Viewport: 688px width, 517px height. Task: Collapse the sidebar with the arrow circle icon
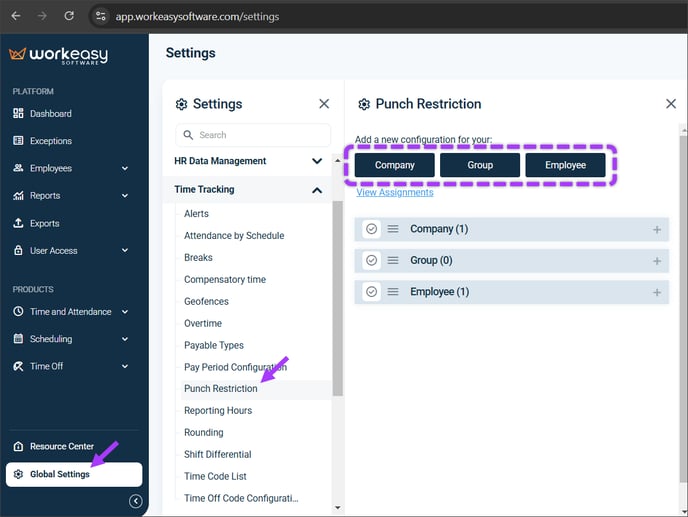[136, 501]
